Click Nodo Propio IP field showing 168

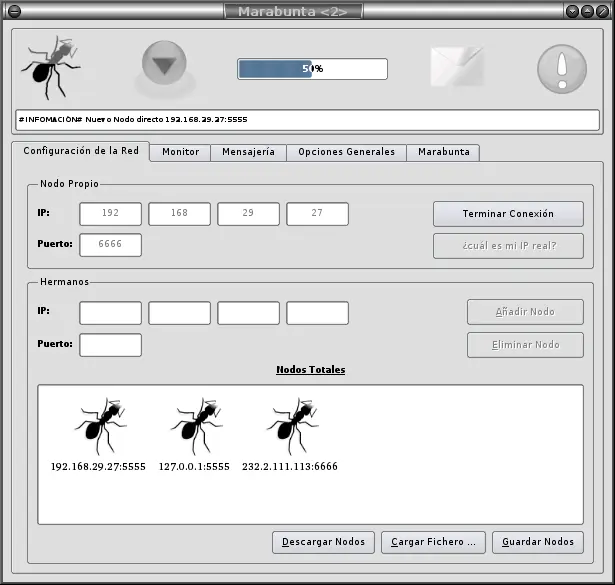click(179, 214)
